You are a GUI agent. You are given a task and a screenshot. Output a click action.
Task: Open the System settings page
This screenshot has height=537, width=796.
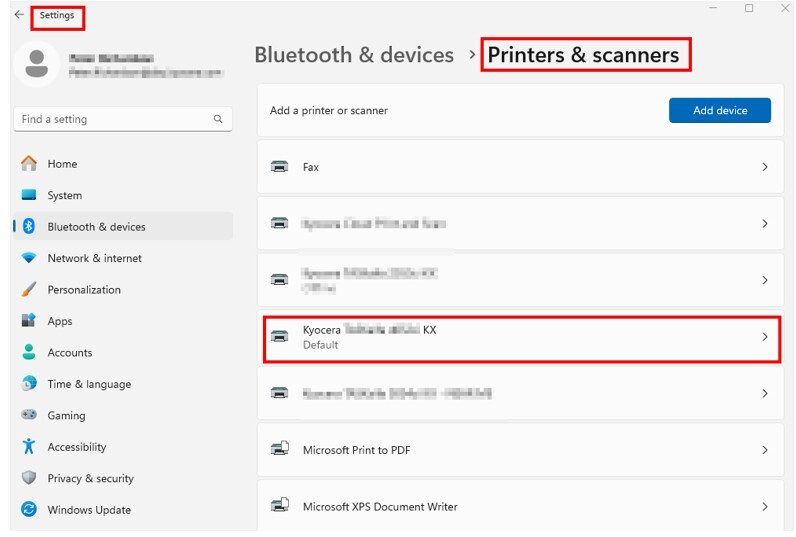(x=123, y=195)
